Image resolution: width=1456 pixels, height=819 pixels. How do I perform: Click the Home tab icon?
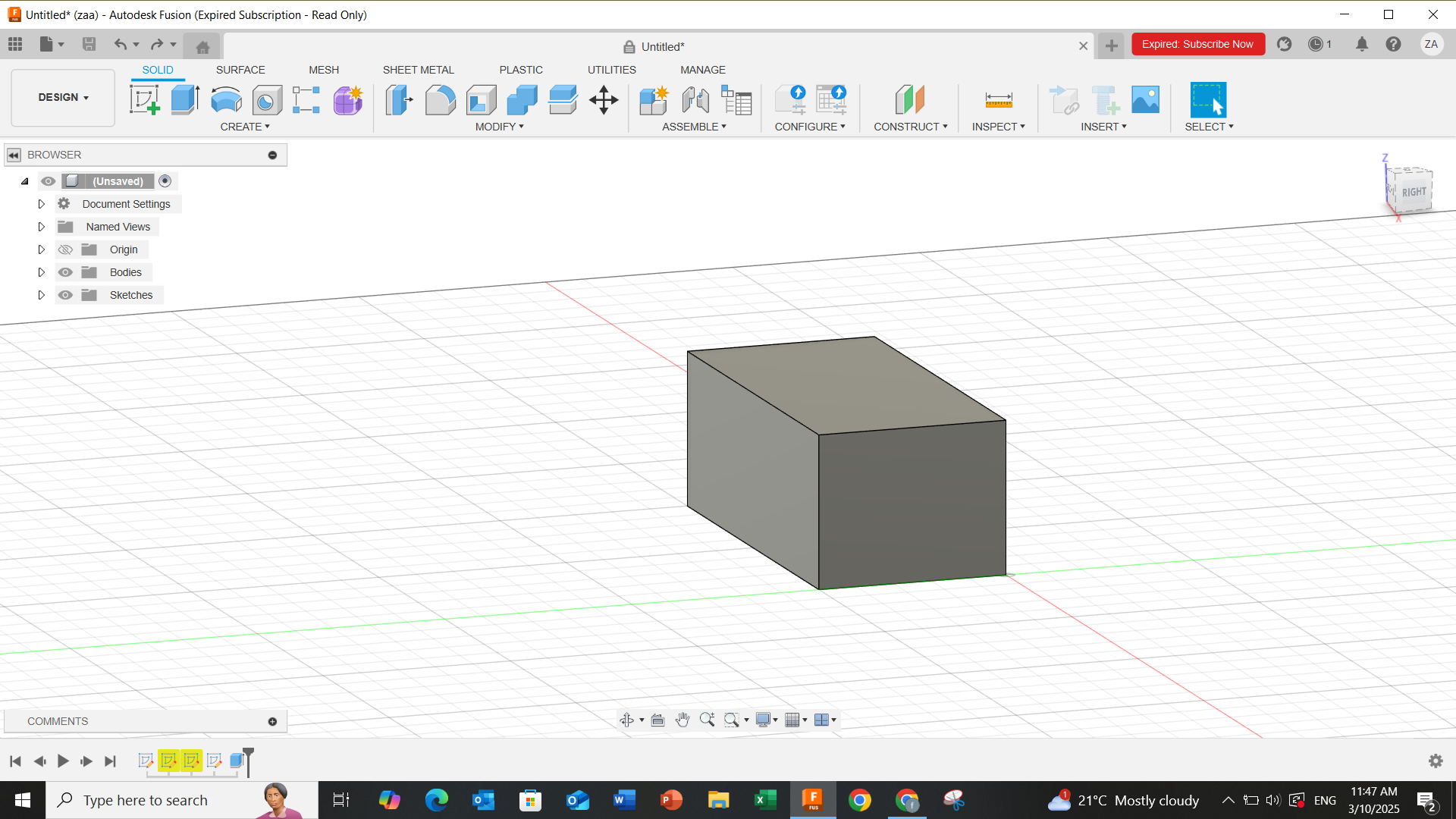pyautogui.click(x=202, y=47)
